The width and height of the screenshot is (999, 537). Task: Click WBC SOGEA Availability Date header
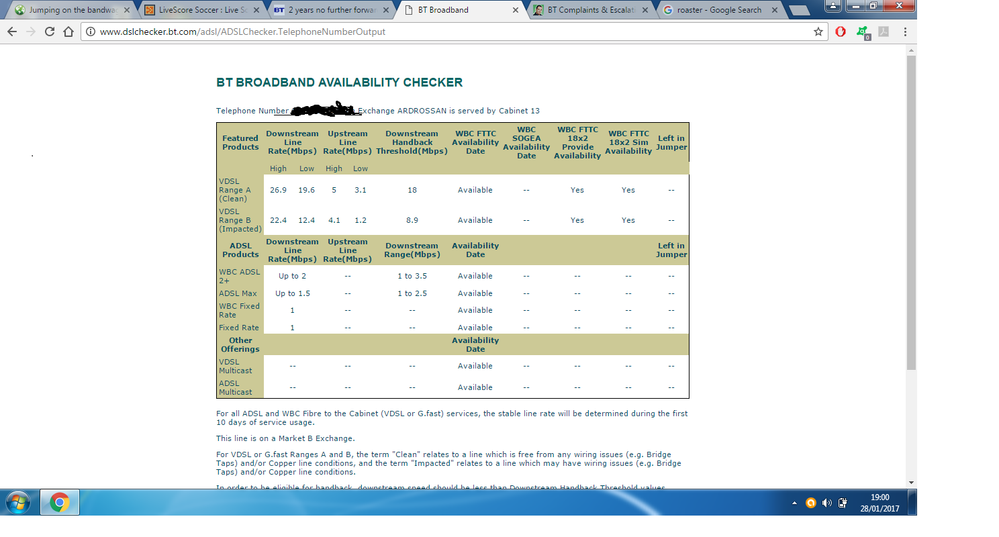[526, 143]
